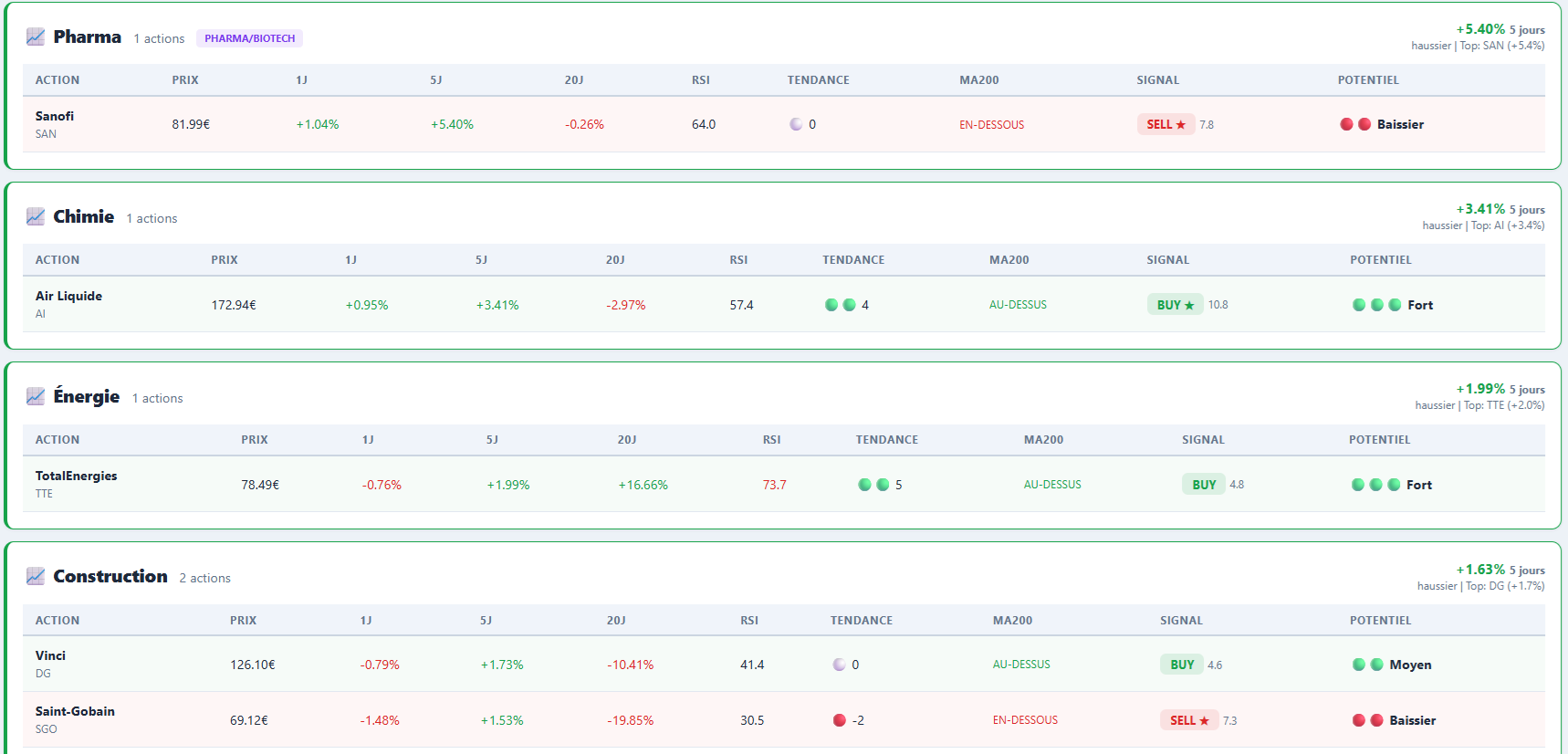Viewport: 1568px width, 754px height.
Task: Click the BUY badge in TotalEnergies row
Action: coord(1203,485)
